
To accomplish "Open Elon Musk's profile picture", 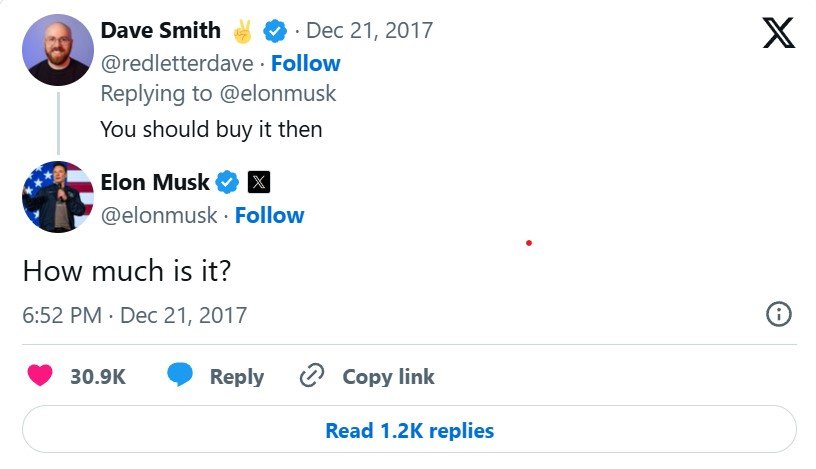I will pos(58,197).
